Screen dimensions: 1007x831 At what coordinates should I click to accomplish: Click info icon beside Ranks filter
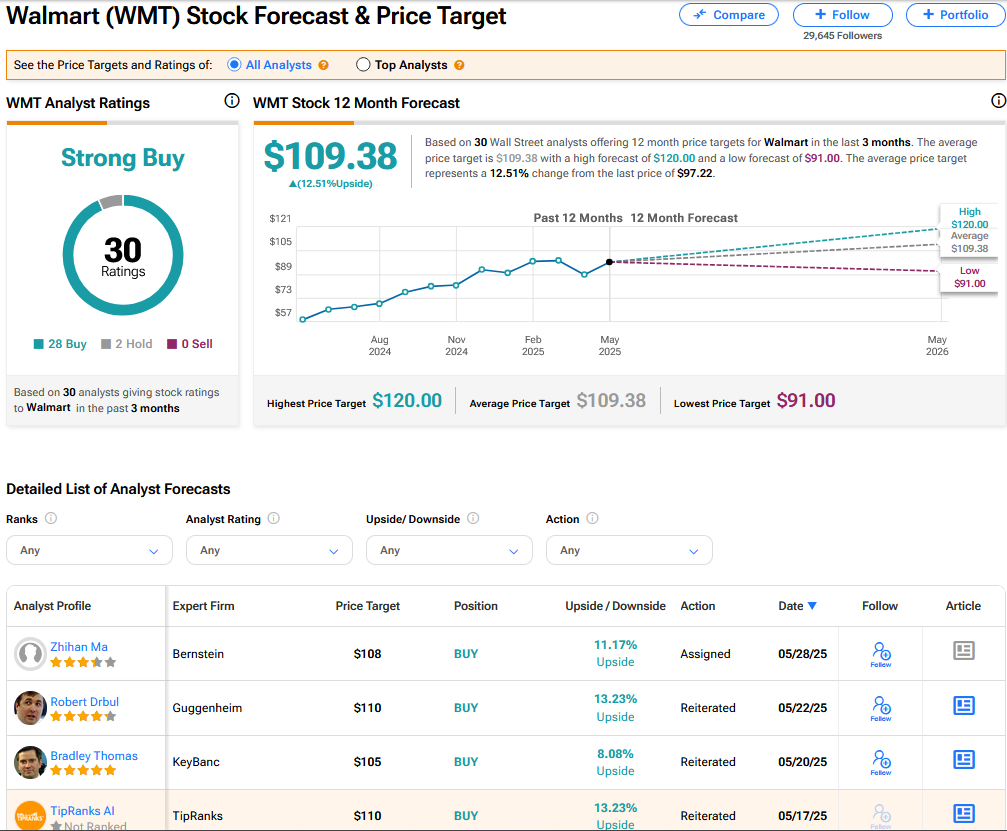pyautogui.click(x=51, y=518)
